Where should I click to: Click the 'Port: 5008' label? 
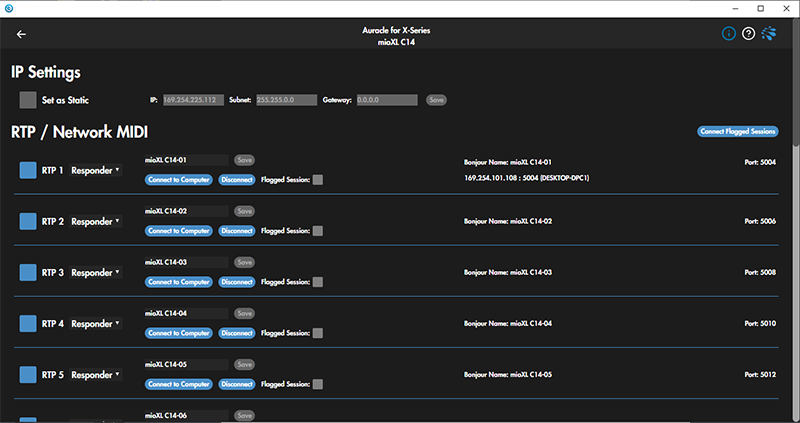click(x=760, y=272)
